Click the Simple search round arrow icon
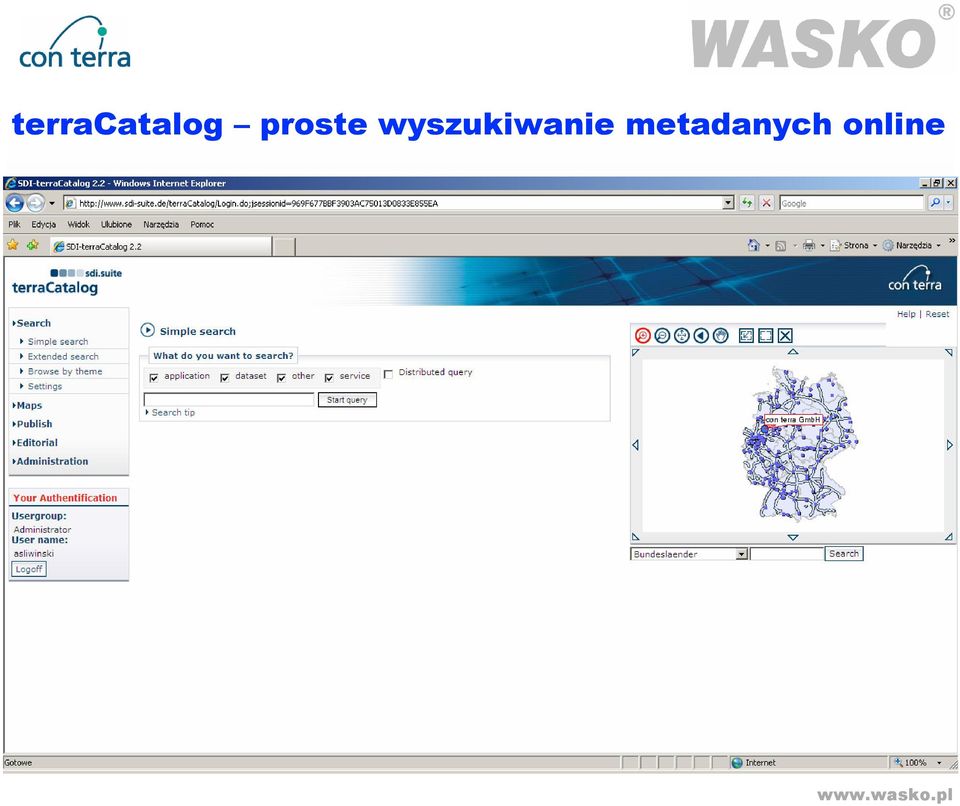The width and height of the screenshot is (960, 806). click(148, 330)
